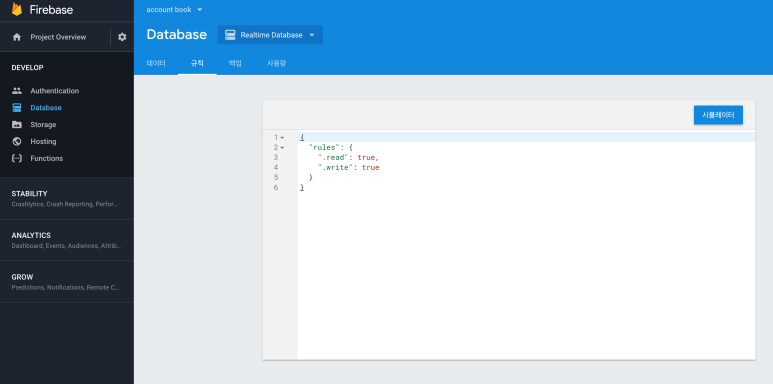Open the account book project dropdown

click(174, 9)
